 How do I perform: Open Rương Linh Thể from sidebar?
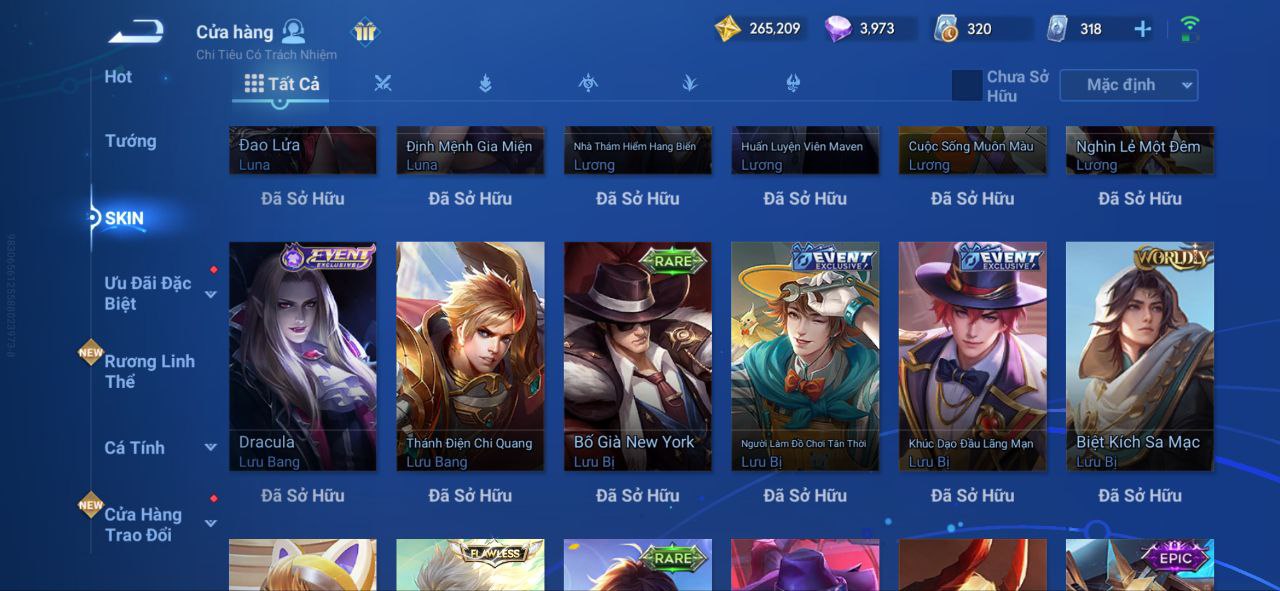150,371
